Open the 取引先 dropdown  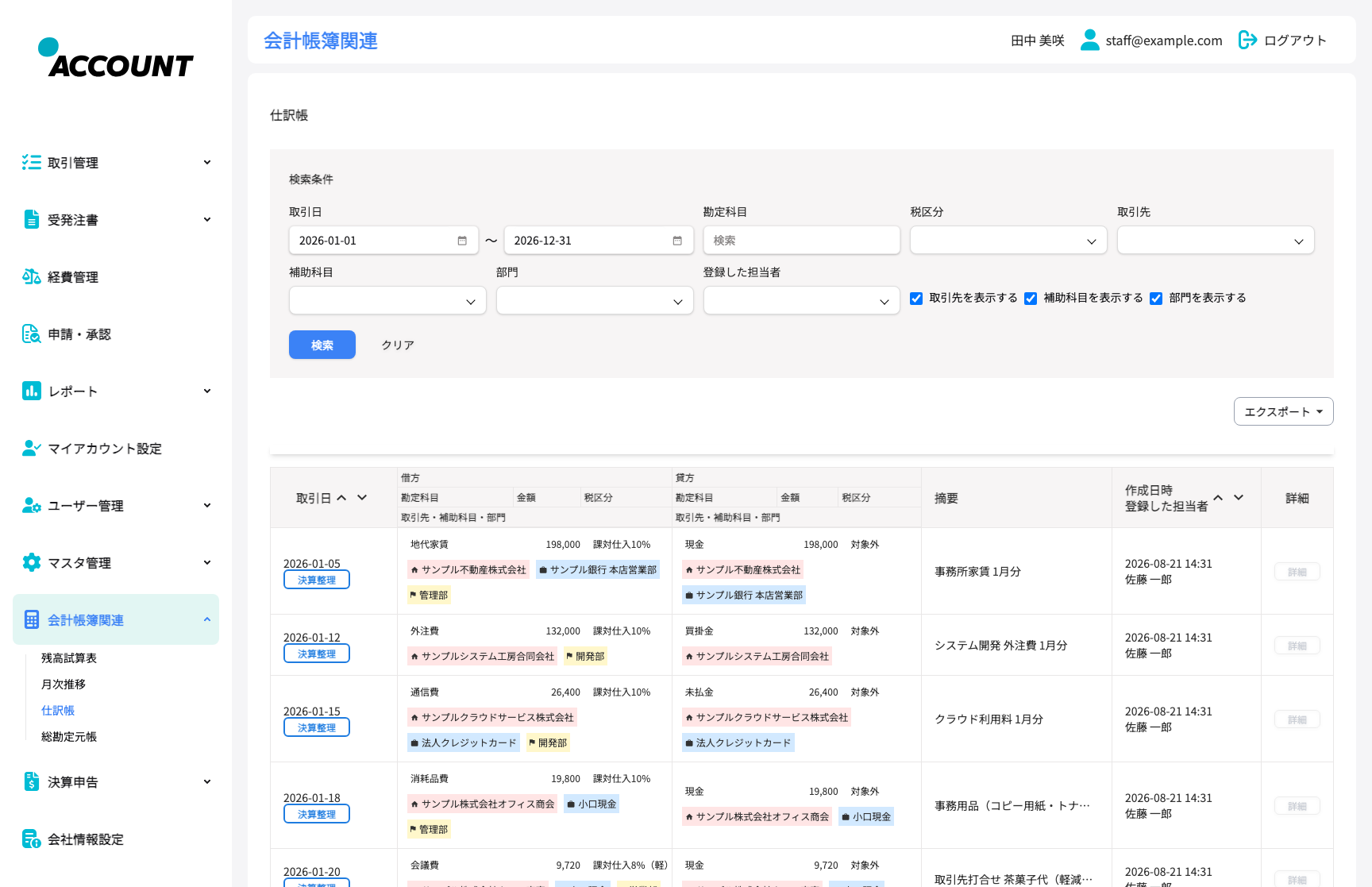point(1216,241)
